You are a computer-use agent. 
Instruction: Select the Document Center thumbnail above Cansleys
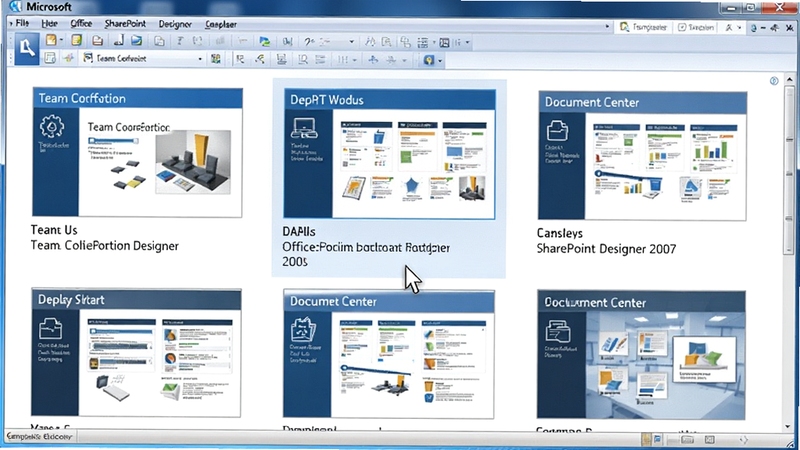[642, 156]
